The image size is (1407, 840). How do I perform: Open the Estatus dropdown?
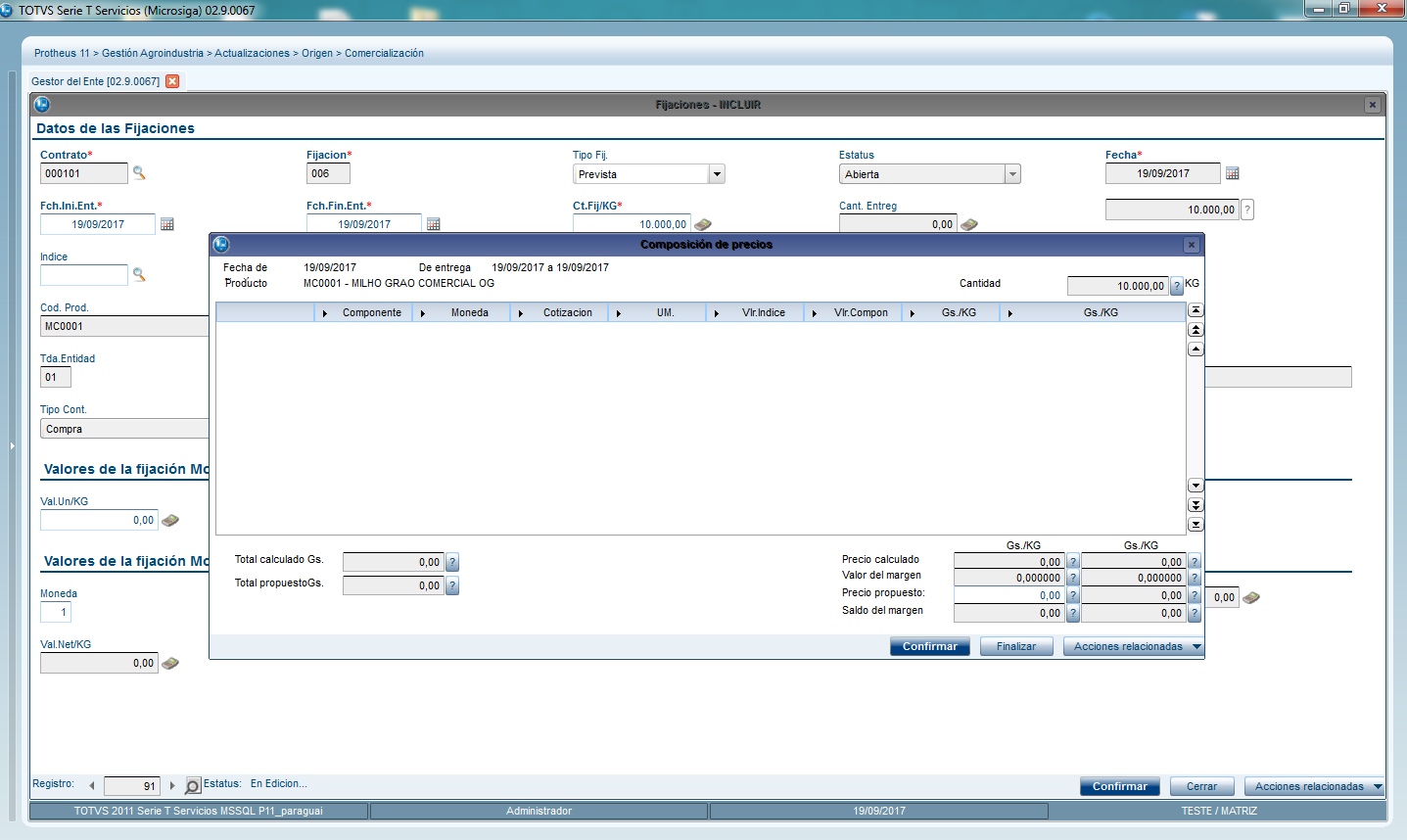(1012, 174)
